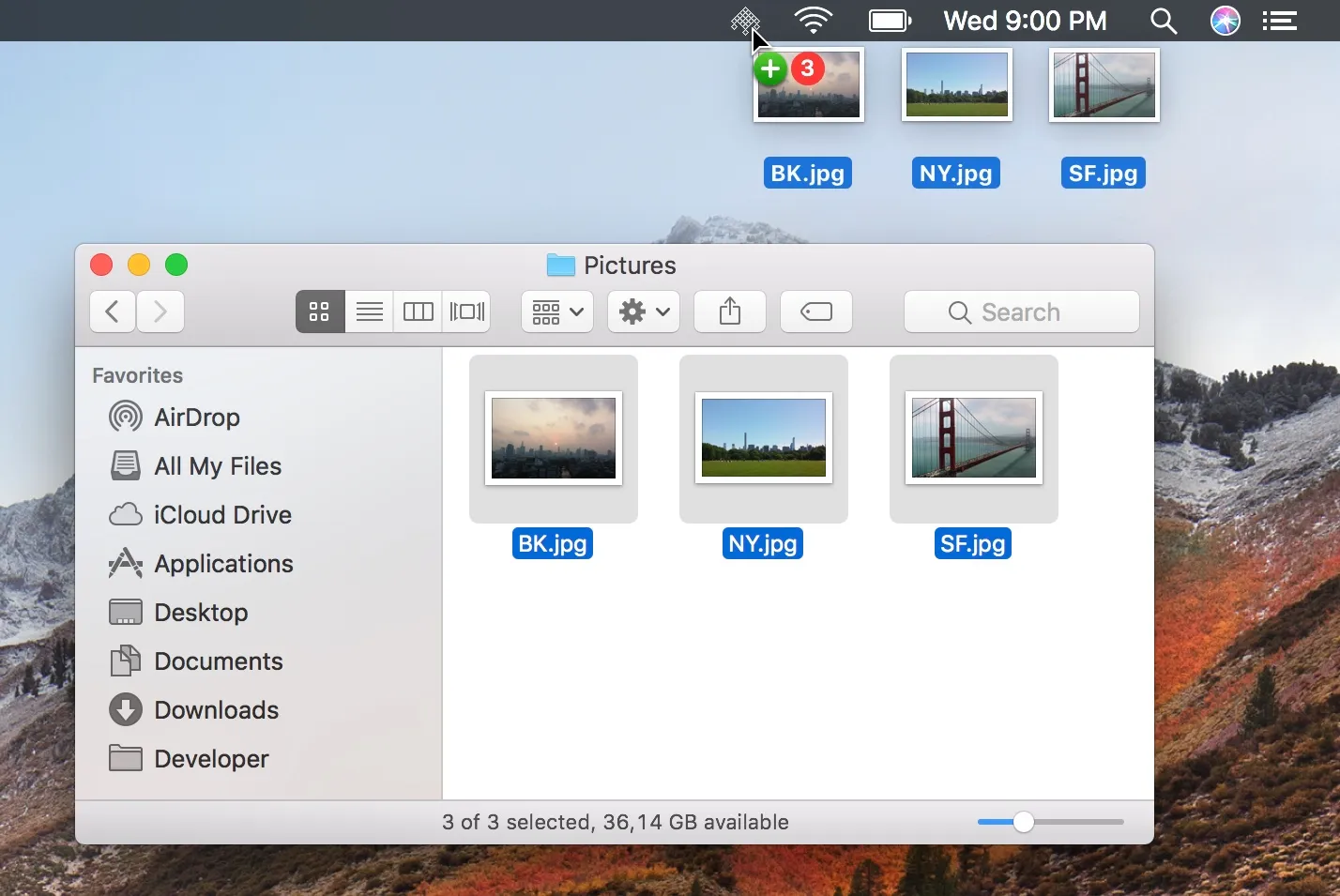Switch Finder to list view
The width and height of the screenshot is (1340, 896).
tap(368, 311)
